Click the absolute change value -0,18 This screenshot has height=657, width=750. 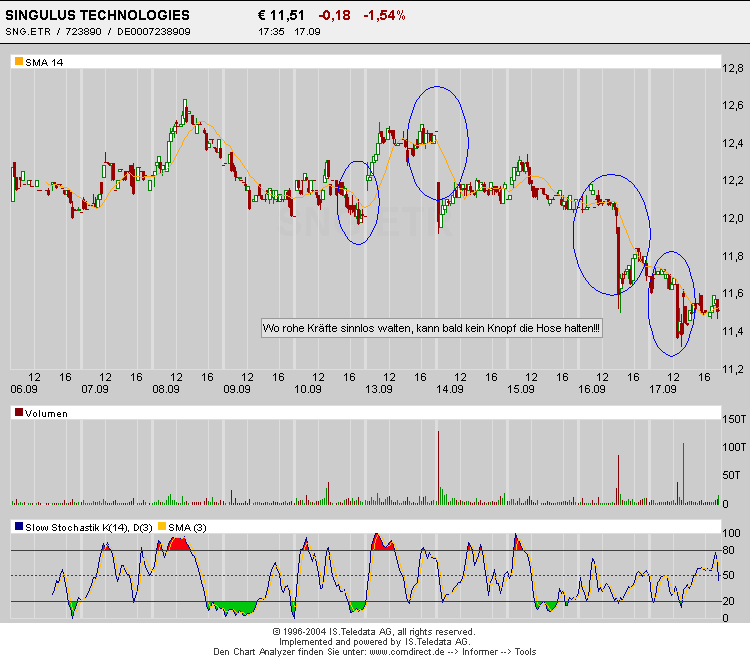click(x=334, y=15)
